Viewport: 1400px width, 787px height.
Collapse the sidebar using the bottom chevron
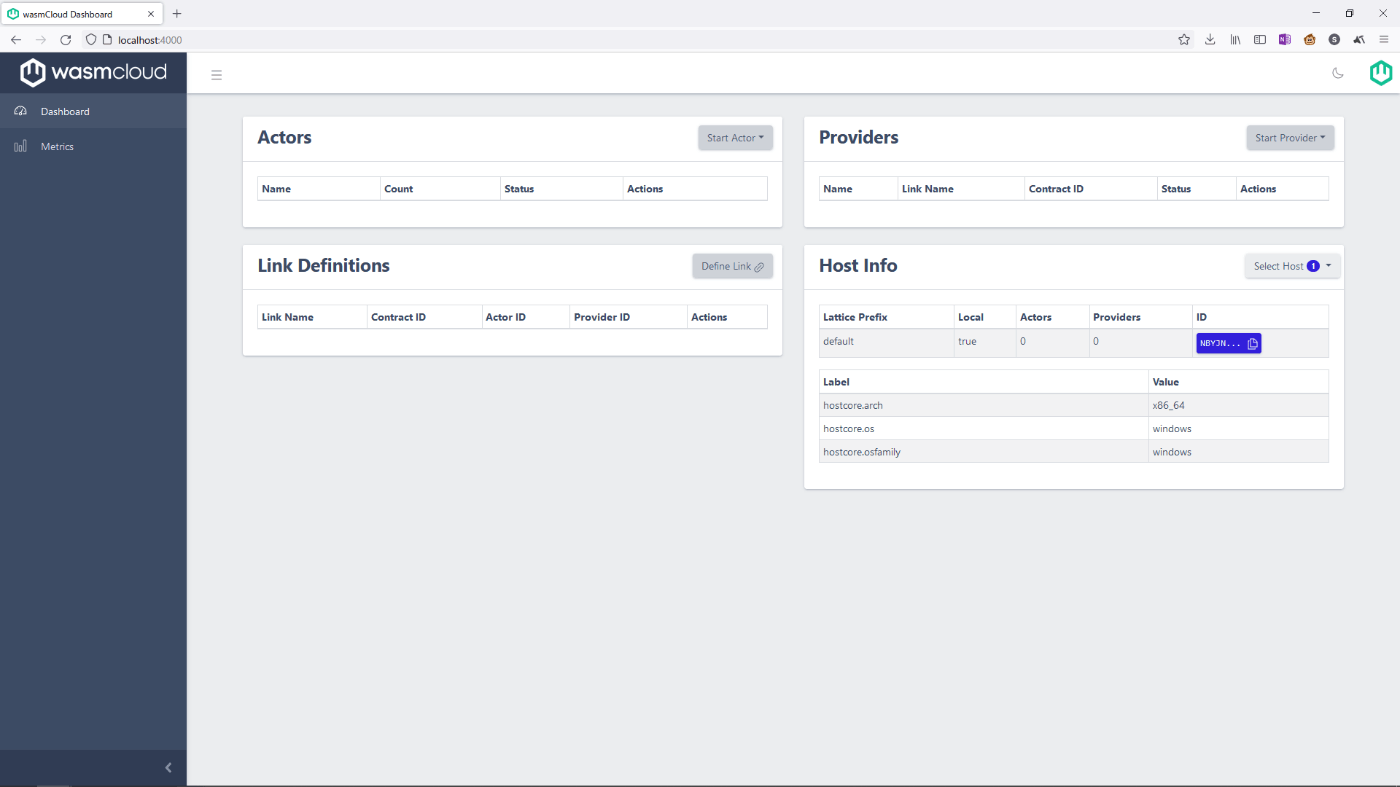point(168,767)
